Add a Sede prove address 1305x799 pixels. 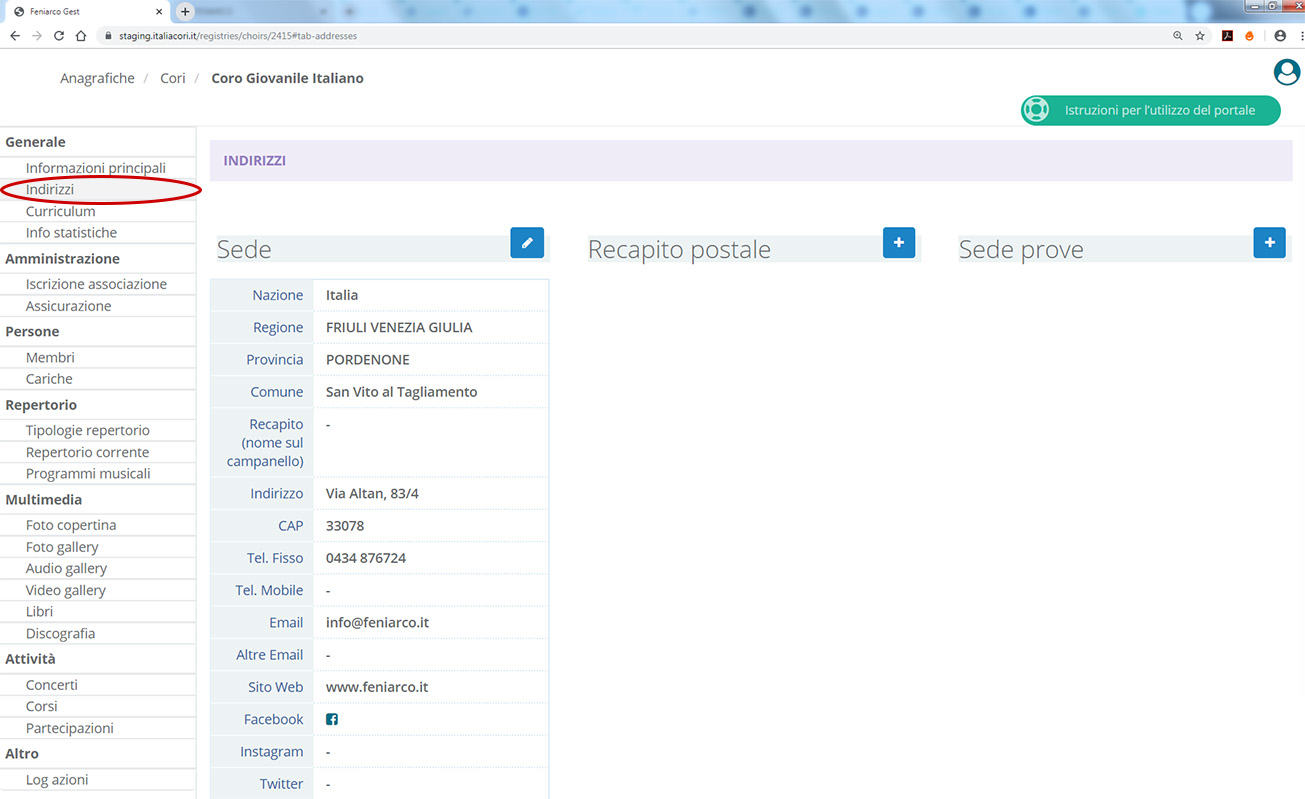1269,243
